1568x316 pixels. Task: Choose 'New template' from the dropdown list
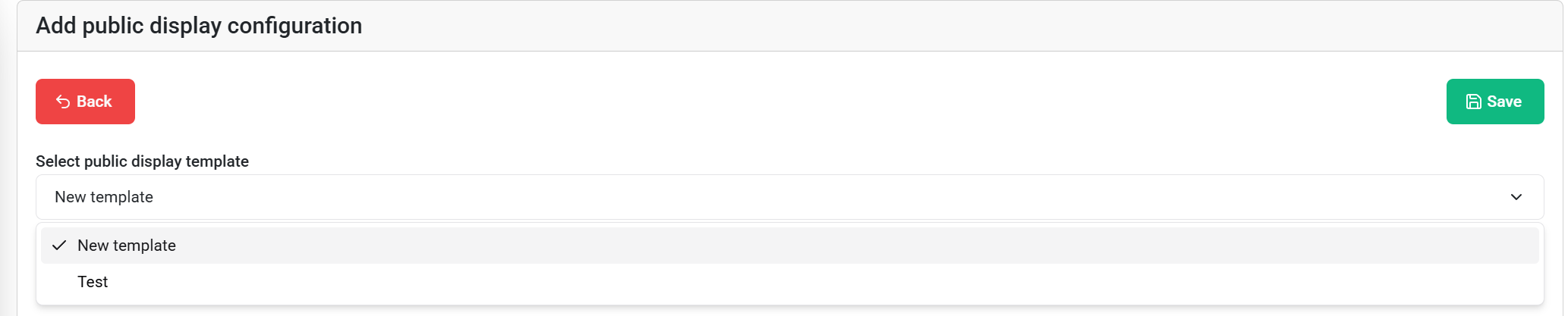tap(127, 246)
